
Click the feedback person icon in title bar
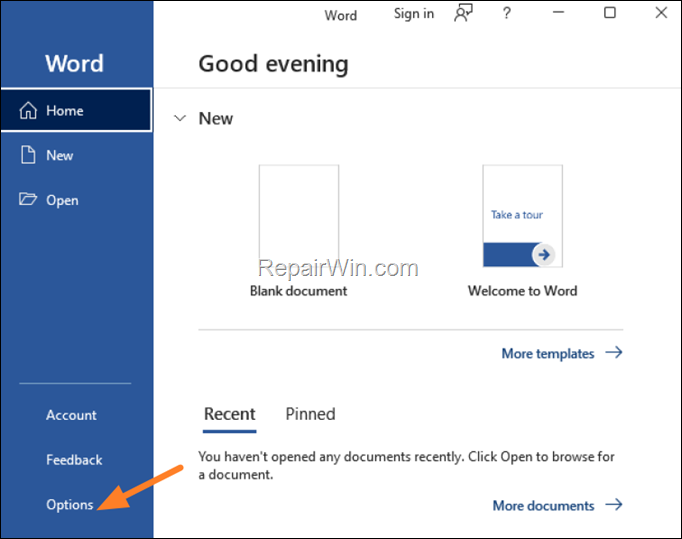[x=463, y=13]
